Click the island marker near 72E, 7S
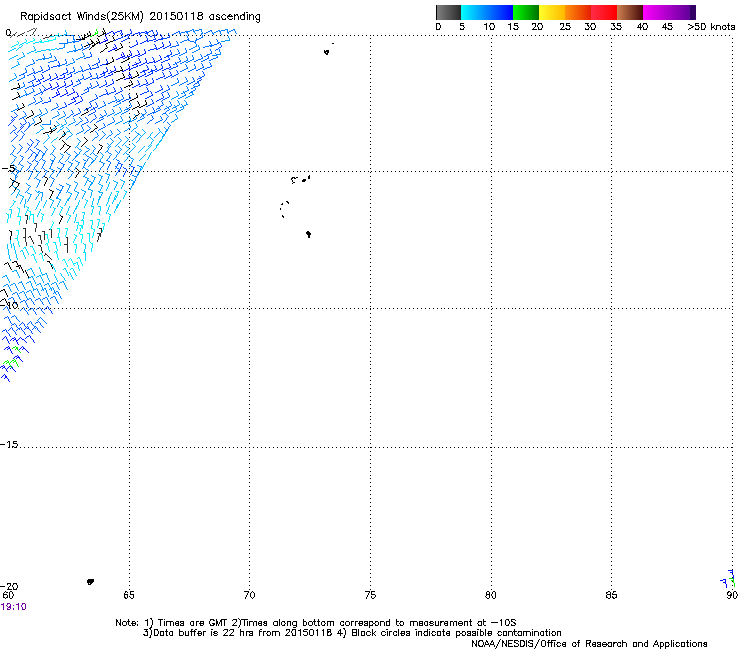 pos(308,234)
